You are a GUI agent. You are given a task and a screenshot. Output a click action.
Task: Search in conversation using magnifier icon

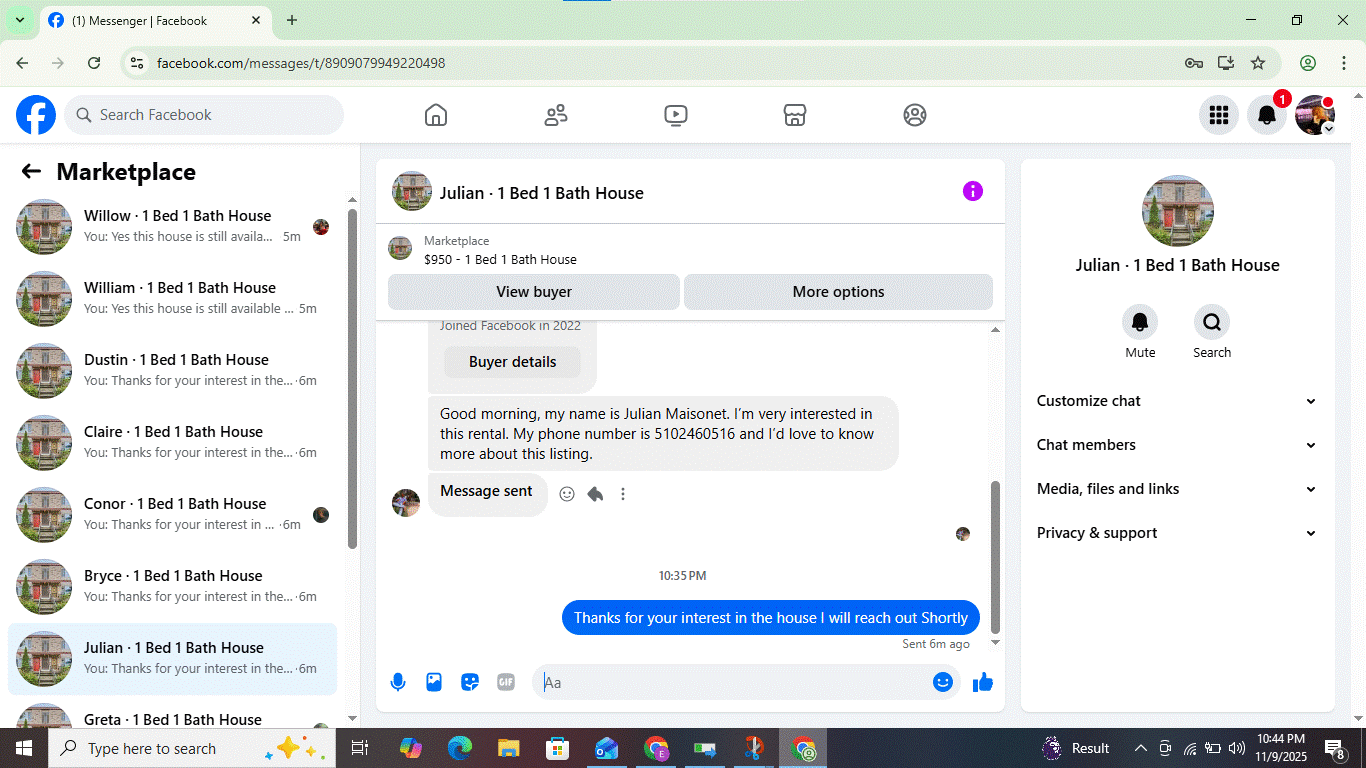coord(1212,322)
